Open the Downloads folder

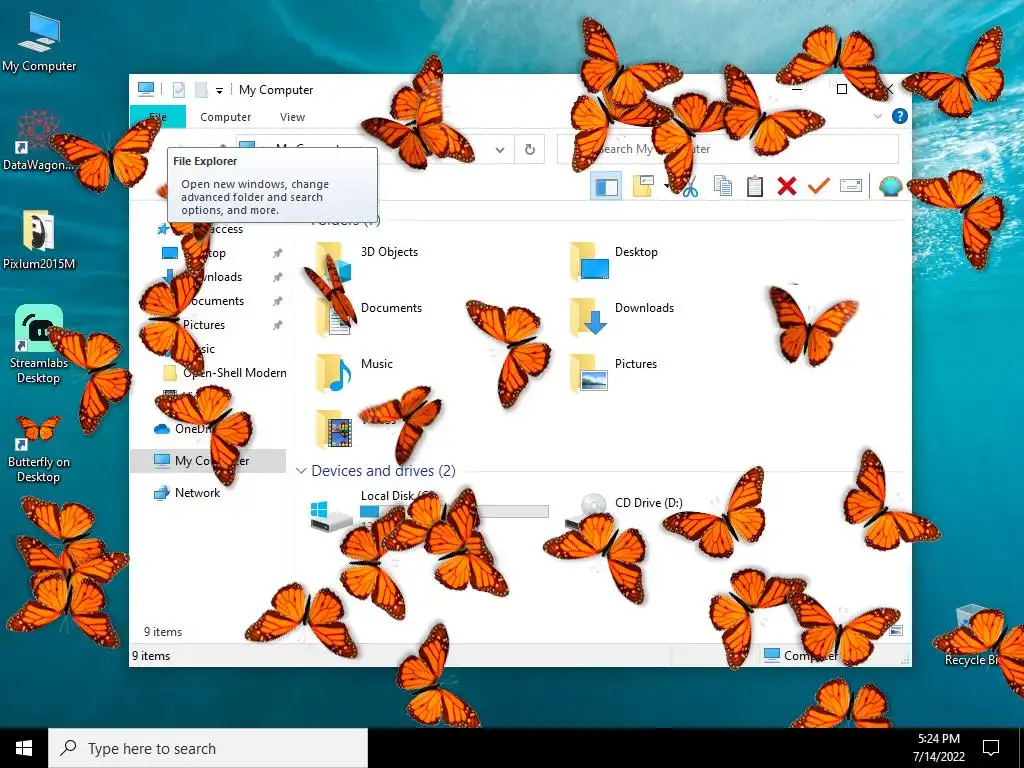(621, 317)
